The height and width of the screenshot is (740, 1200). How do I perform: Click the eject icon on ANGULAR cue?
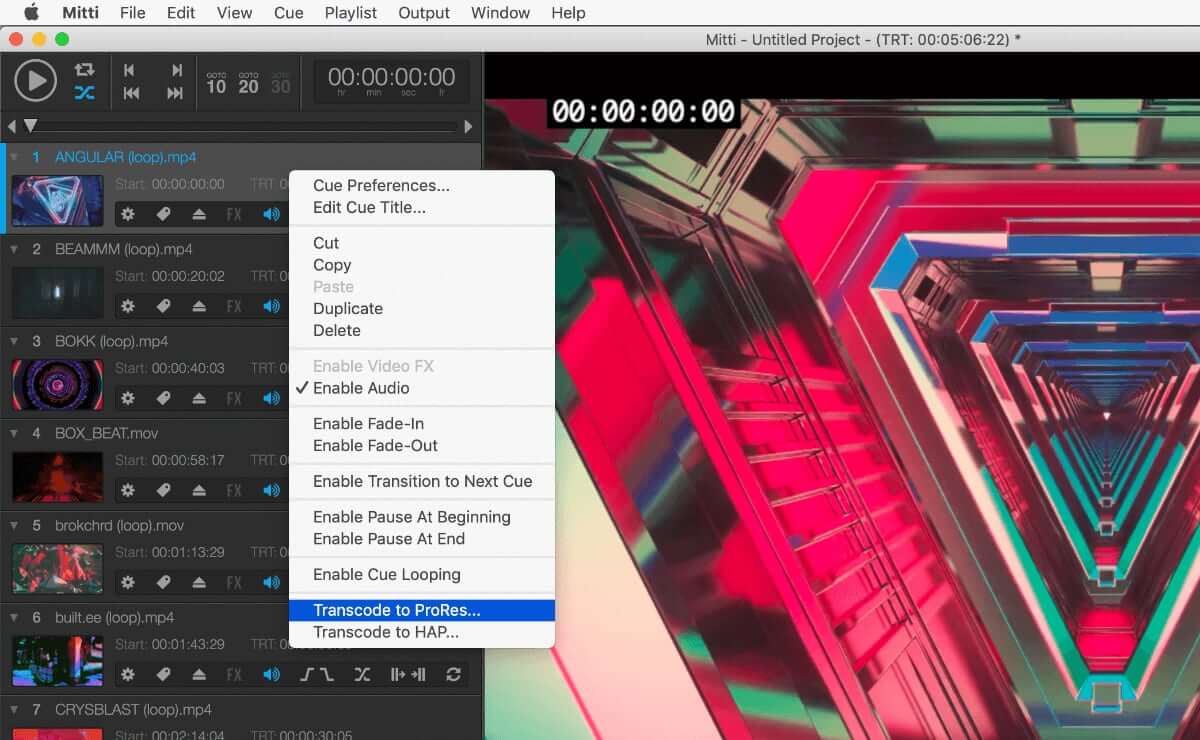point(199,214)
